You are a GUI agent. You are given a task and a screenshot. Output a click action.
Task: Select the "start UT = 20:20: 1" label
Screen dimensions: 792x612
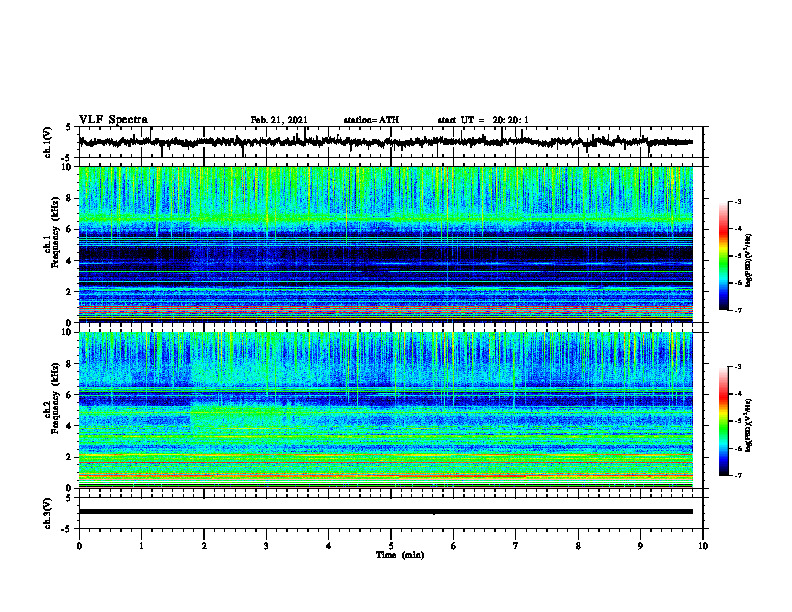tap(483, 120)
